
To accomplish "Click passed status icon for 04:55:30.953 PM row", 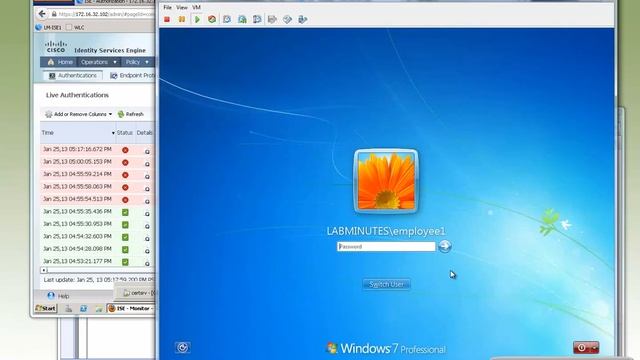I will click(x=125, y=224).
